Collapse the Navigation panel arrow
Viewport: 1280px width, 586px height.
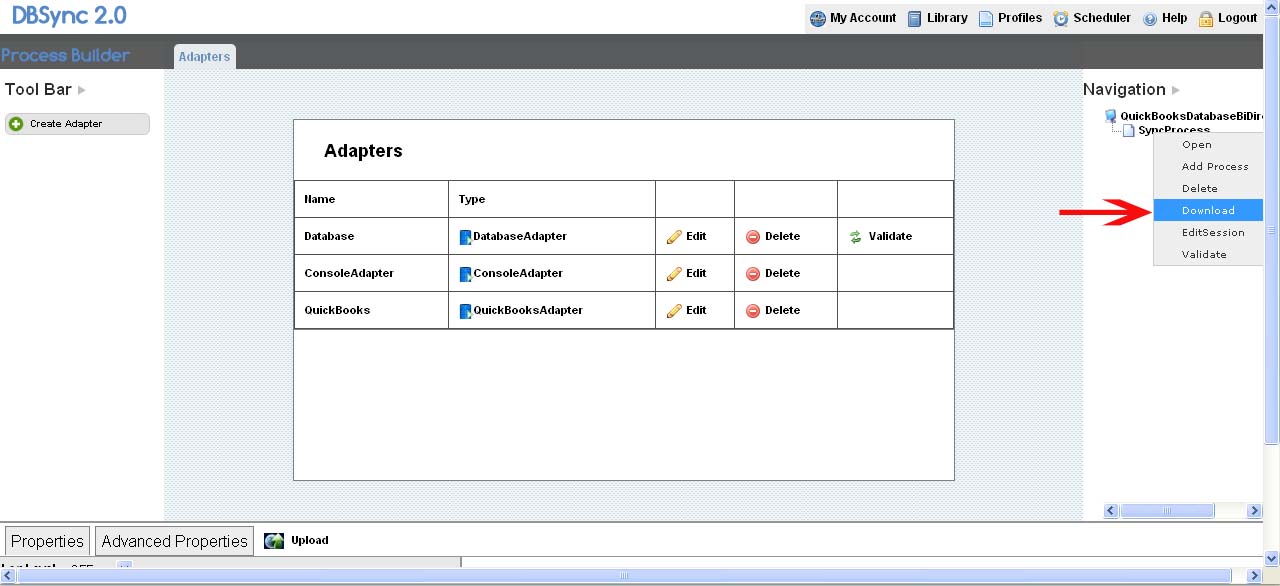1176,90
